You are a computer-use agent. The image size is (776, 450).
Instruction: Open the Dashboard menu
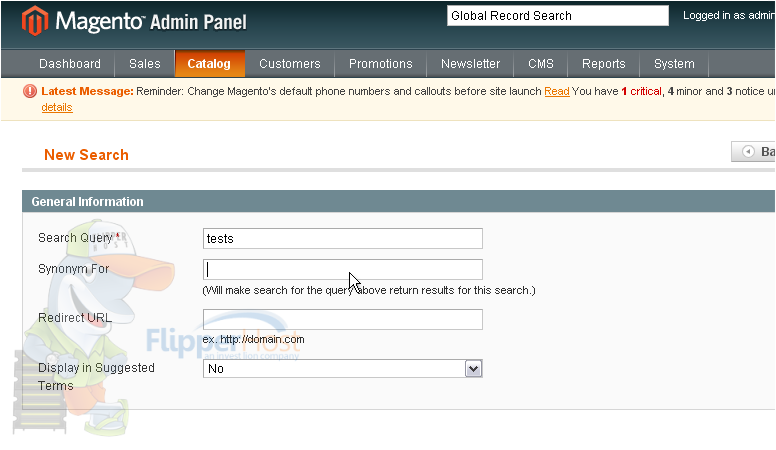point(70,64)
